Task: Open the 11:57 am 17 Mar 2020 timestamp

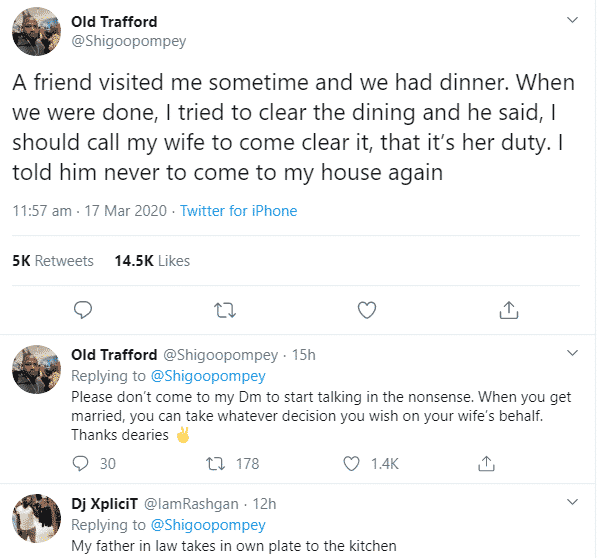Action: click(89, 211)
